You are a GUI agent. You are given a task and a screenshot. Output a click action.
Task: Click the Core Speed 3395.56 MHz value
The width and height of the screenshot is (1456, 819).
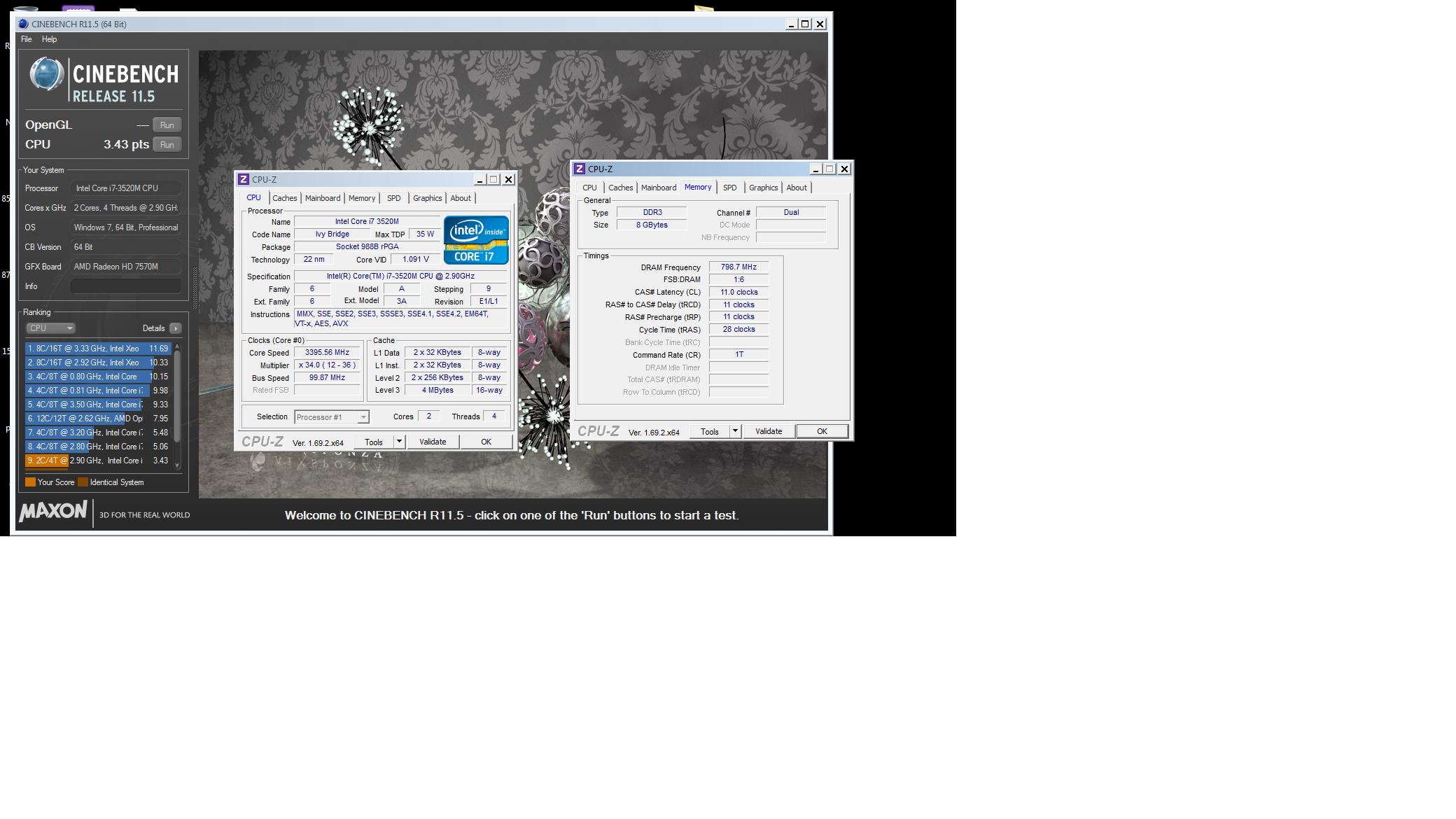tap(327, 353)
